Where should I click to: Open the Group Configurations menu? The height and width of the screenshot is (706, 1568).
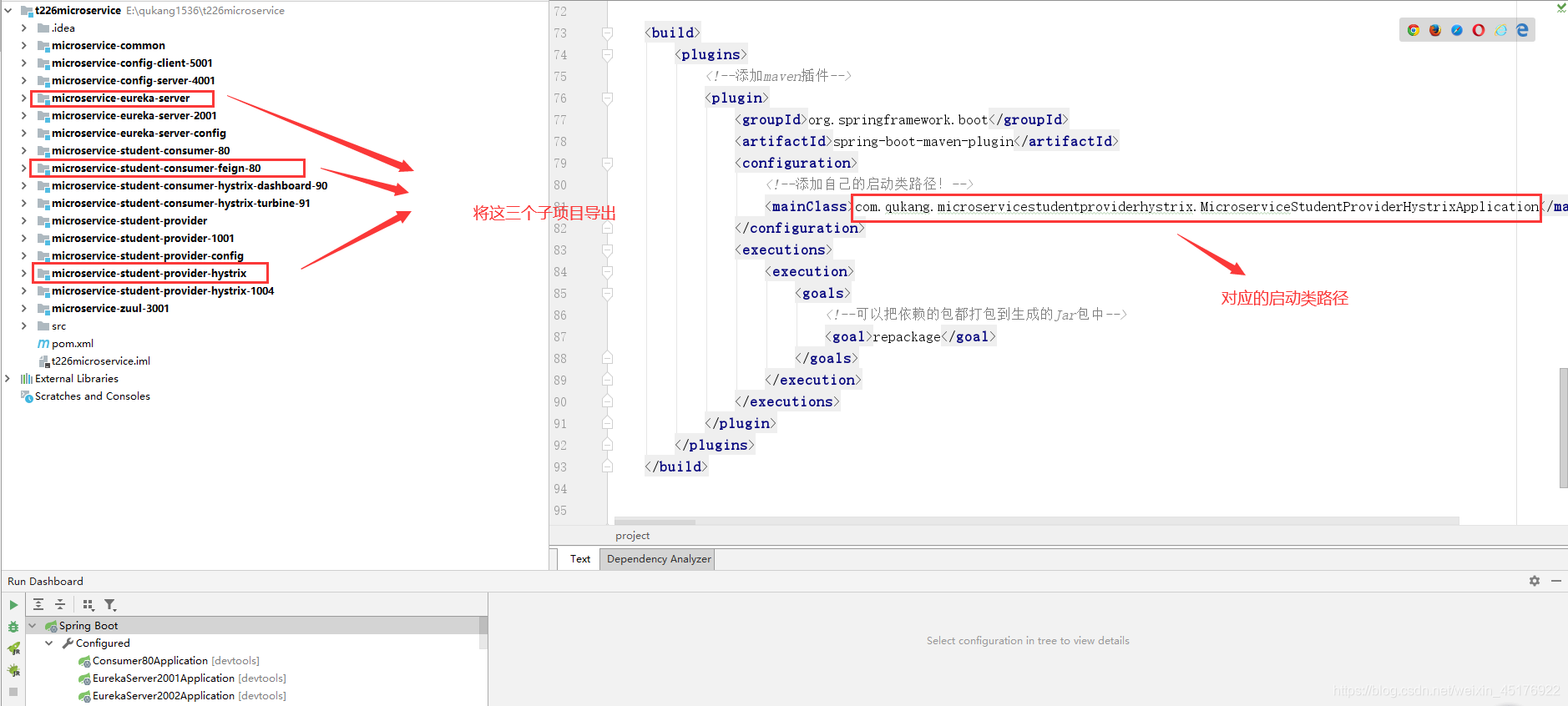(89, 605)
